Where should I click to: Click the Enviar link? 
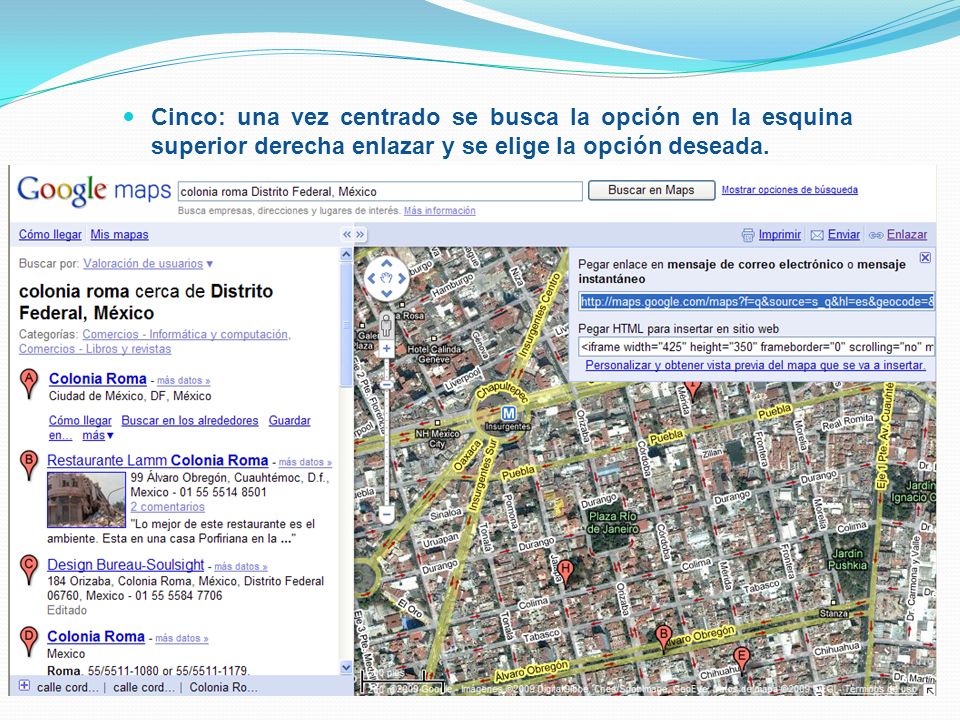point(844,234)
